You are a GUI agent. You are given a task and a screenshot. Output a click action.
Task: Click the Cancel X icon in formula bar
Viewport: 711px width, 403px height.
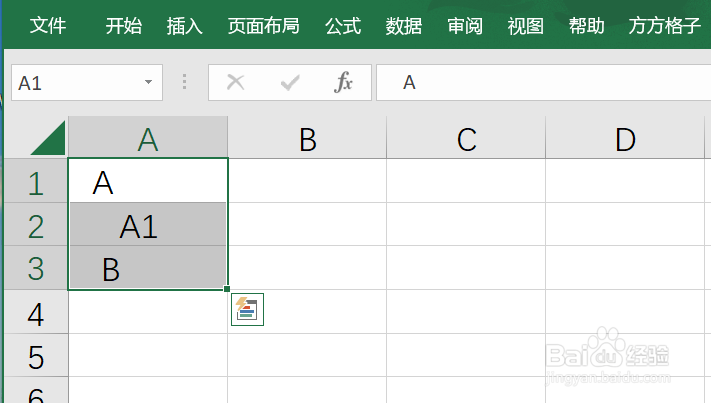[236, 83]
